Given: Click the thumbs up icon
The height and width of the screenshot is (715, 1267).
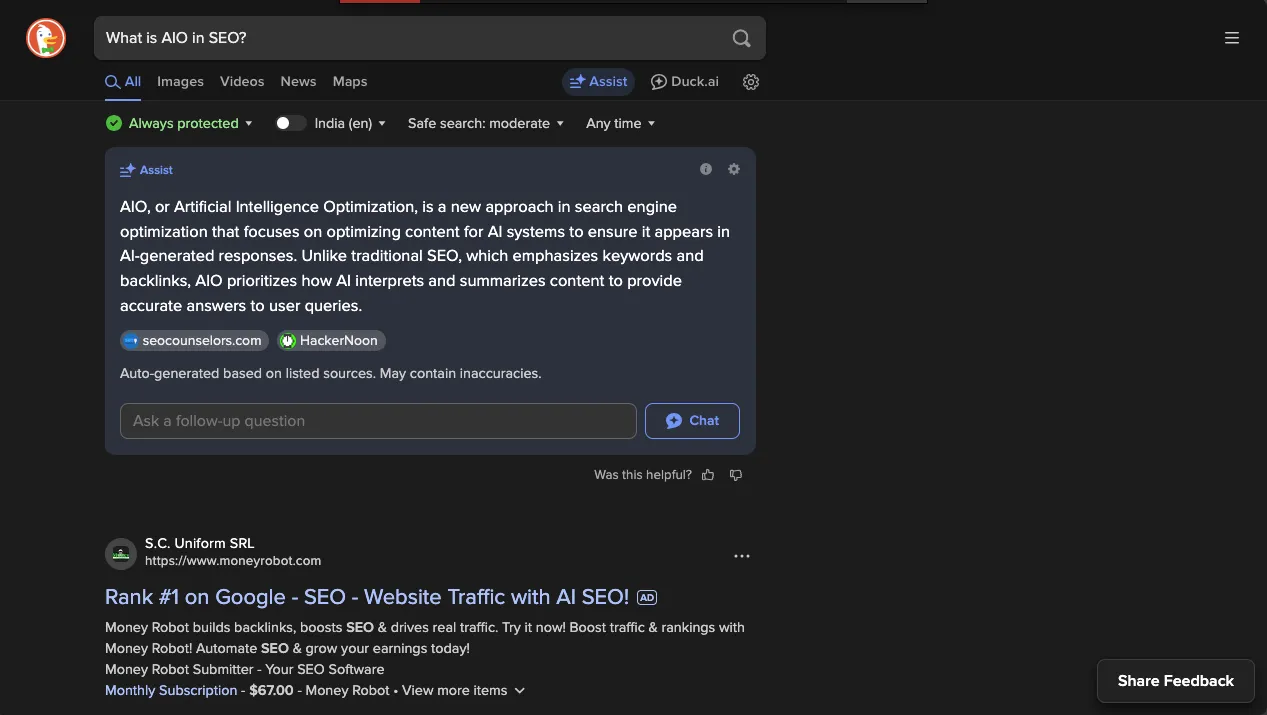Looking at the screenshot, I should (x=708, y=475).
